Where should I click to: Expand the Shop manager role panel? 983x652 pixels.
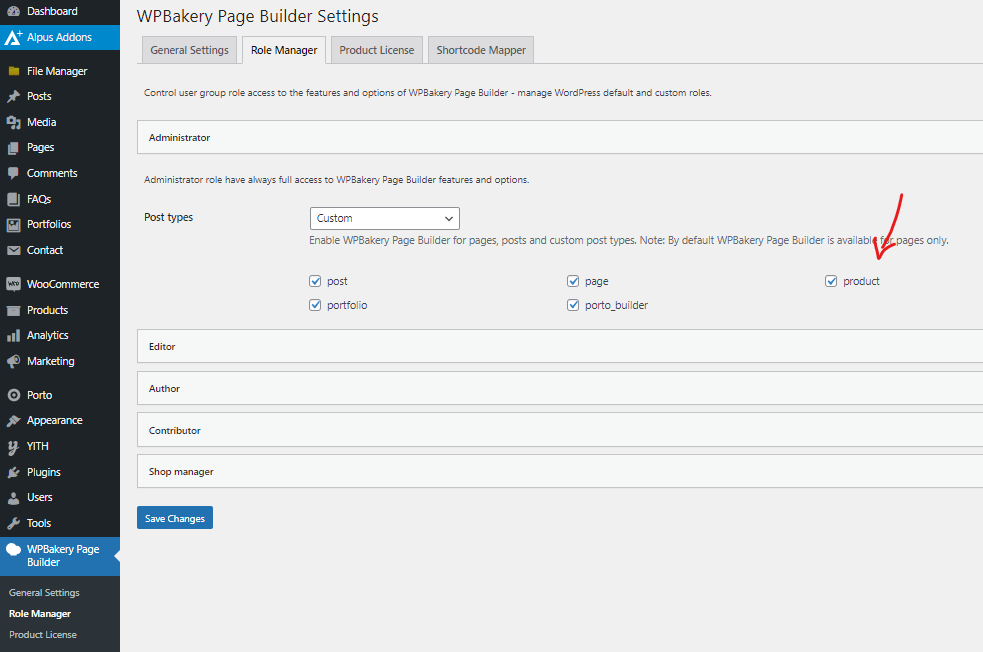(x=560, y=471)
